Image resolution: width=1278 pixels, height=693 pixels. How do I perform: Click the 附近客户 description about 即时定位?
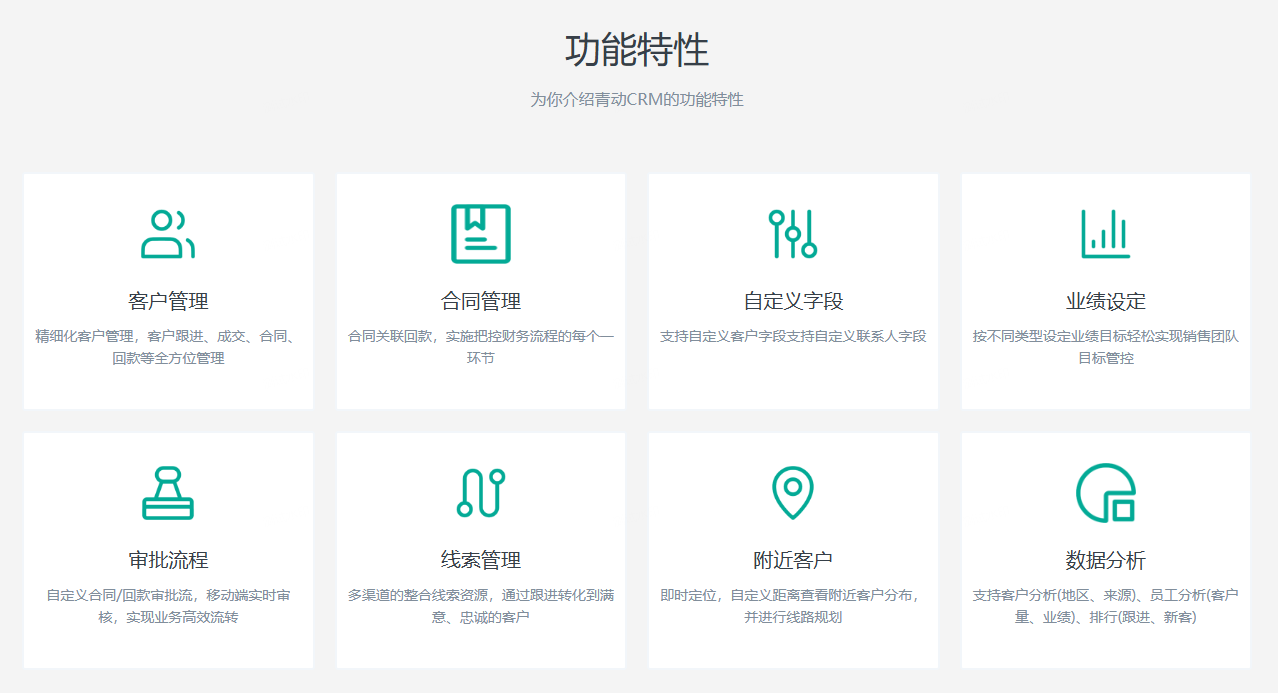pyautogui.click(x=793, y=606)
